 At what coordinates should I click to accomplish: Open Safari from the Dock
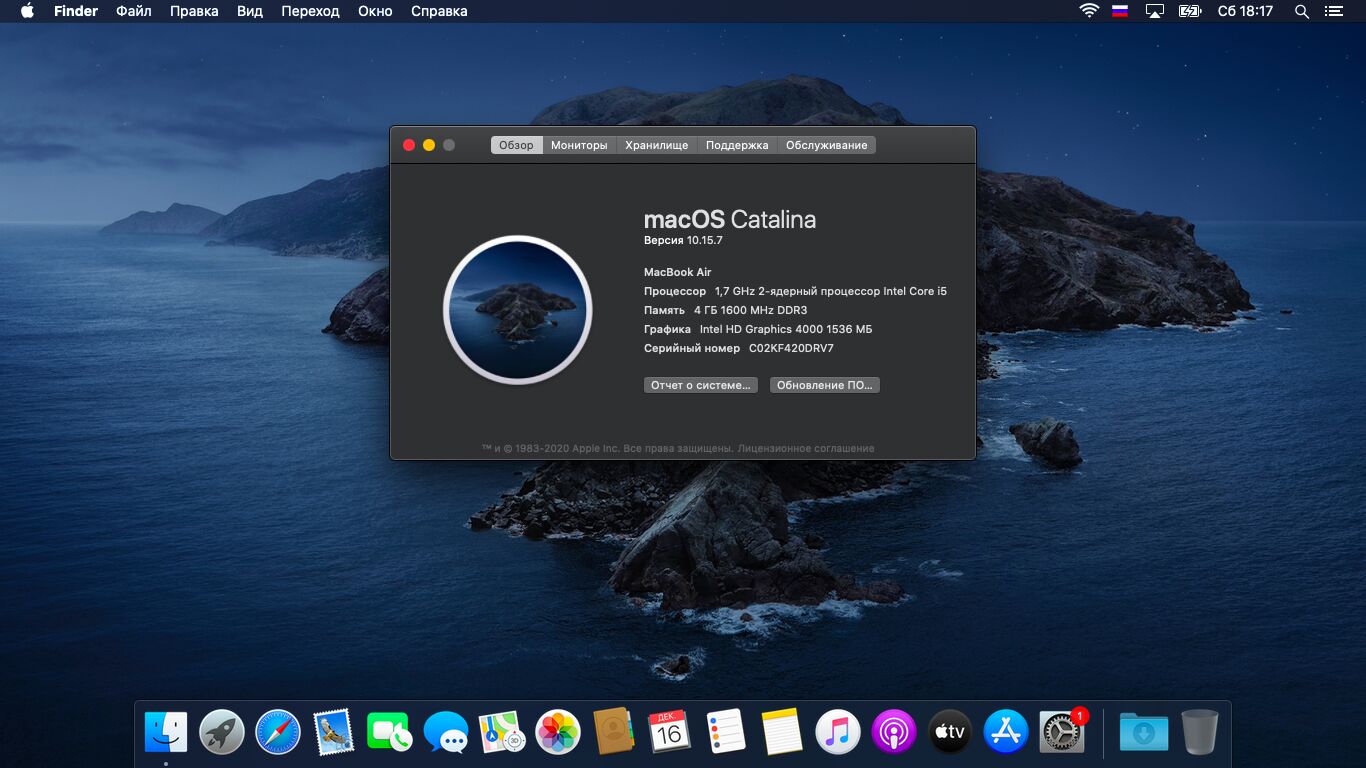[x=278, y=733]
